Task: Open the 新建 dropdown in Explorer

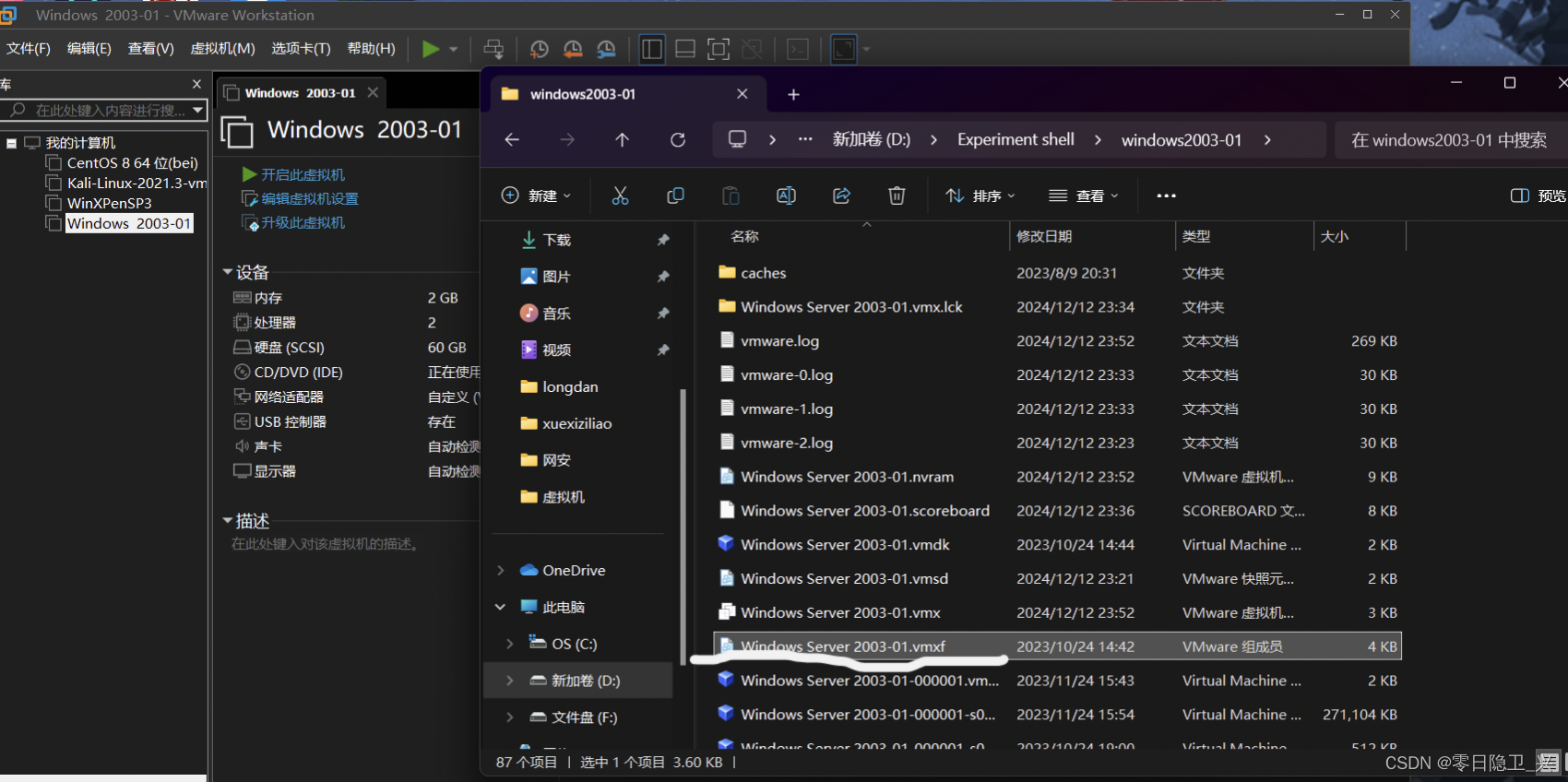Action: (x=536, y=195)
